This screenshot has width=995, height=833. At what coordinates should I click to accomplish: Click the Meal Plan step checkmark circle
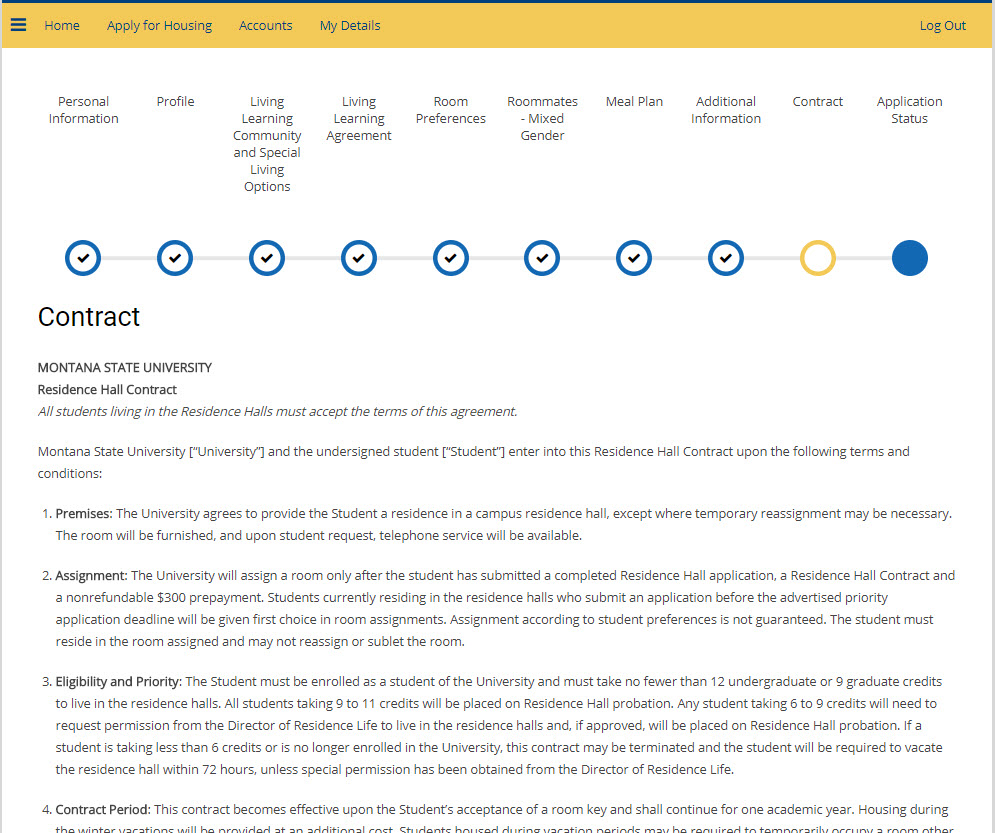tap(634, 258)
